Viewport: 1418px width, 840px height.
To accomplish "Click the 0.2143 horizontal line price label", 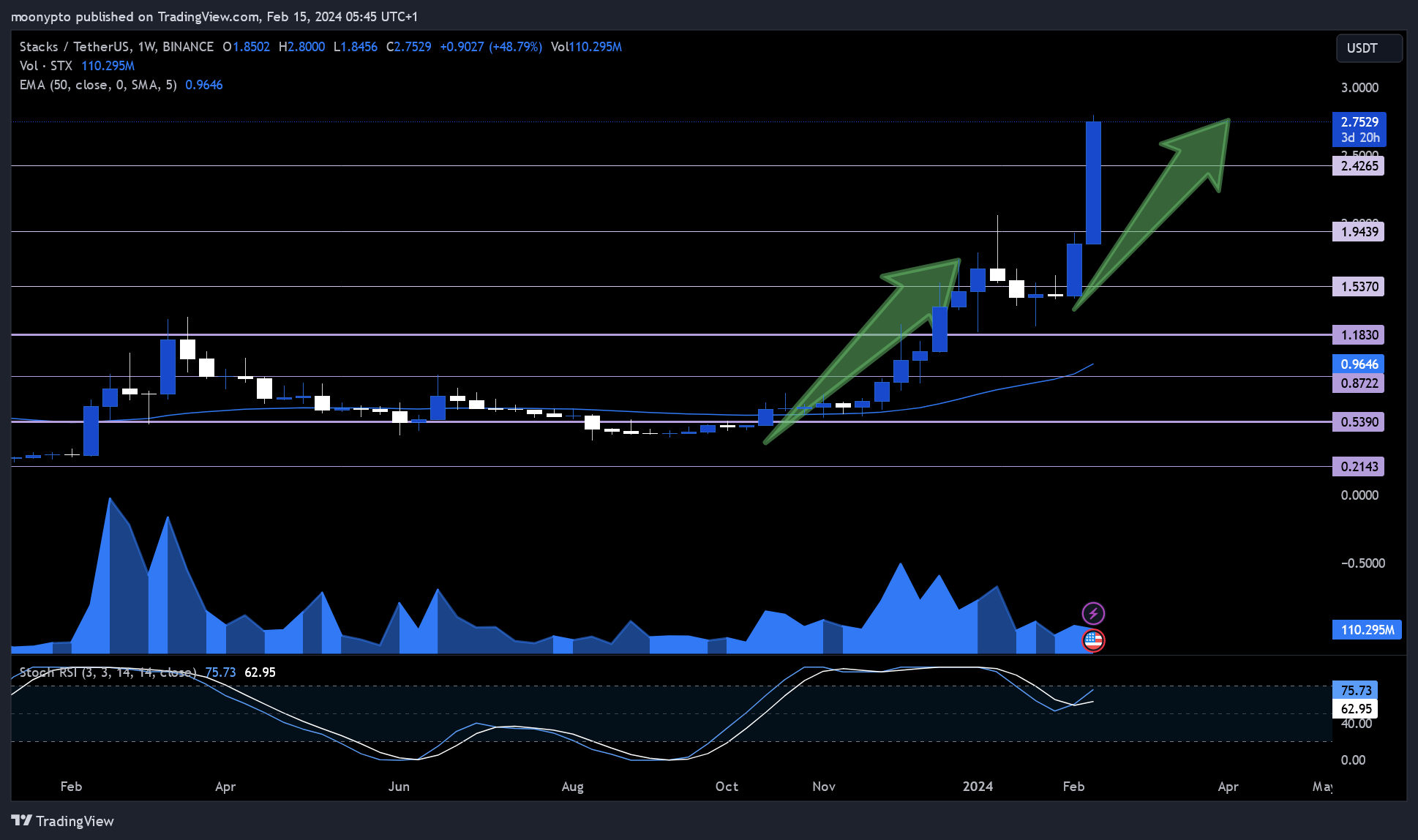I will click(1359, 467).
